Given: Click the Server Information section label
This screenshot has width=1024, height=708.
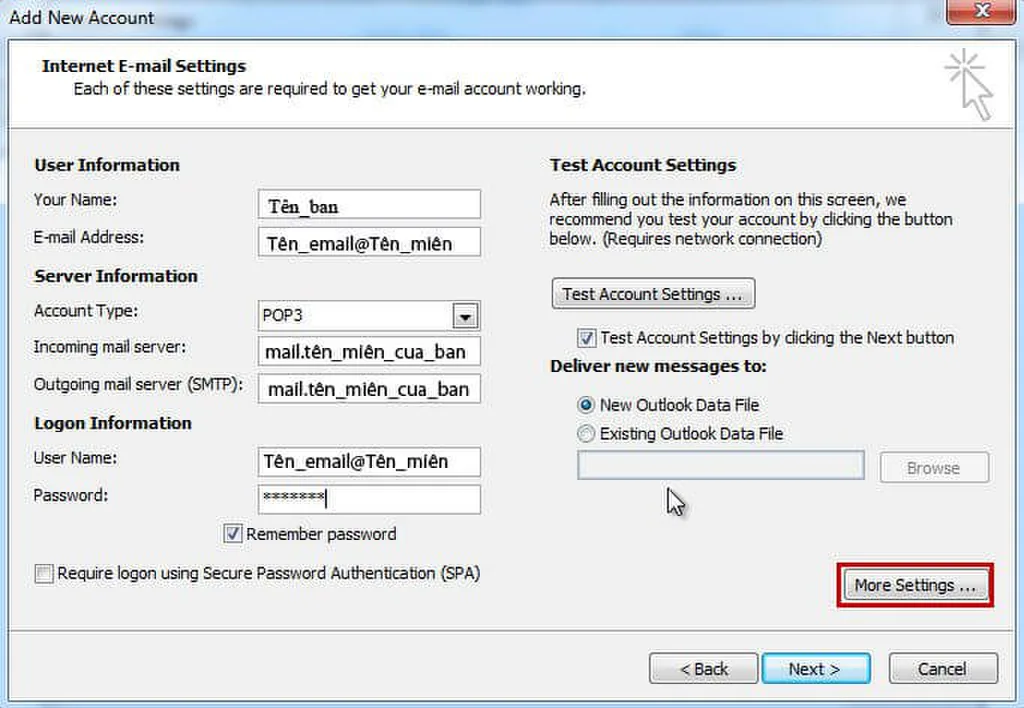Looking at the screenshot, I should pyautogui.click(x=116, y=276).
